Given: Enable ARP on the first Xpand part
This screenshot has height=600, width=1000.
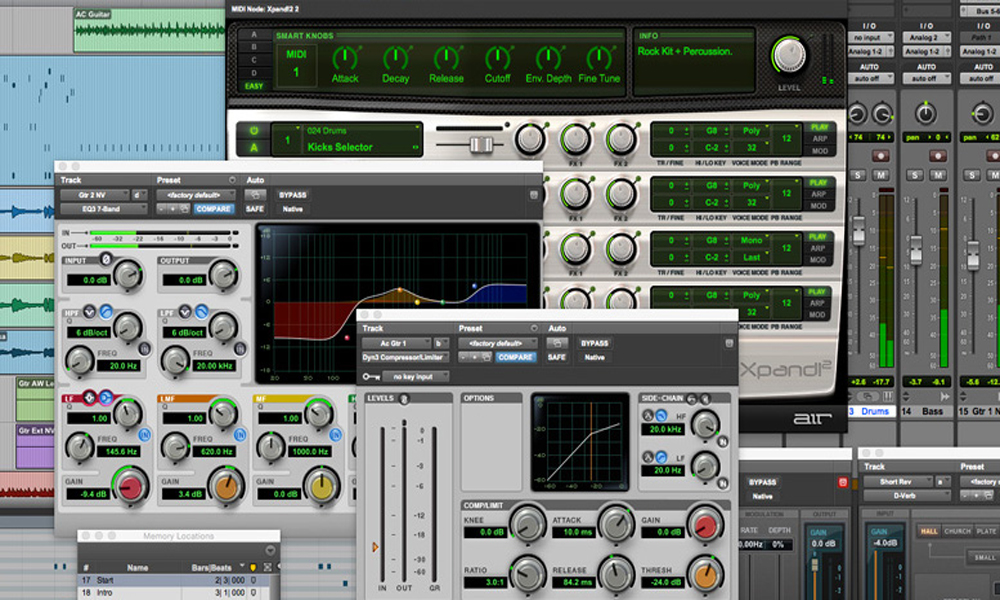Looking at the screenshot, I should (819, 140).
